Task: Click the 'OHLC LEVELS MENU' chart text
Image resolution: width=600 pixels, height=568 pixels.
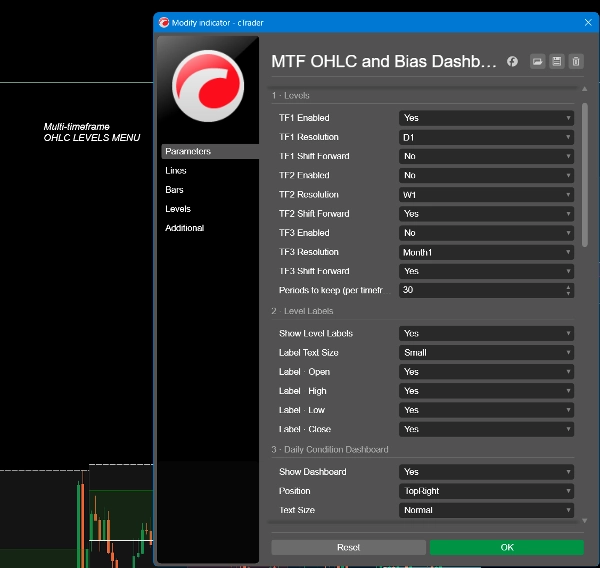Action: tap(92, 137)
